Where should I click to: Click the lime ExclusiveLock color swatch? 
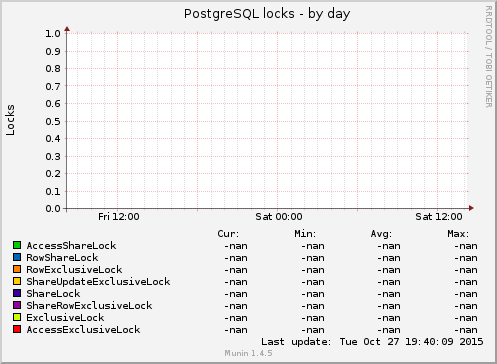click(17, 317)
